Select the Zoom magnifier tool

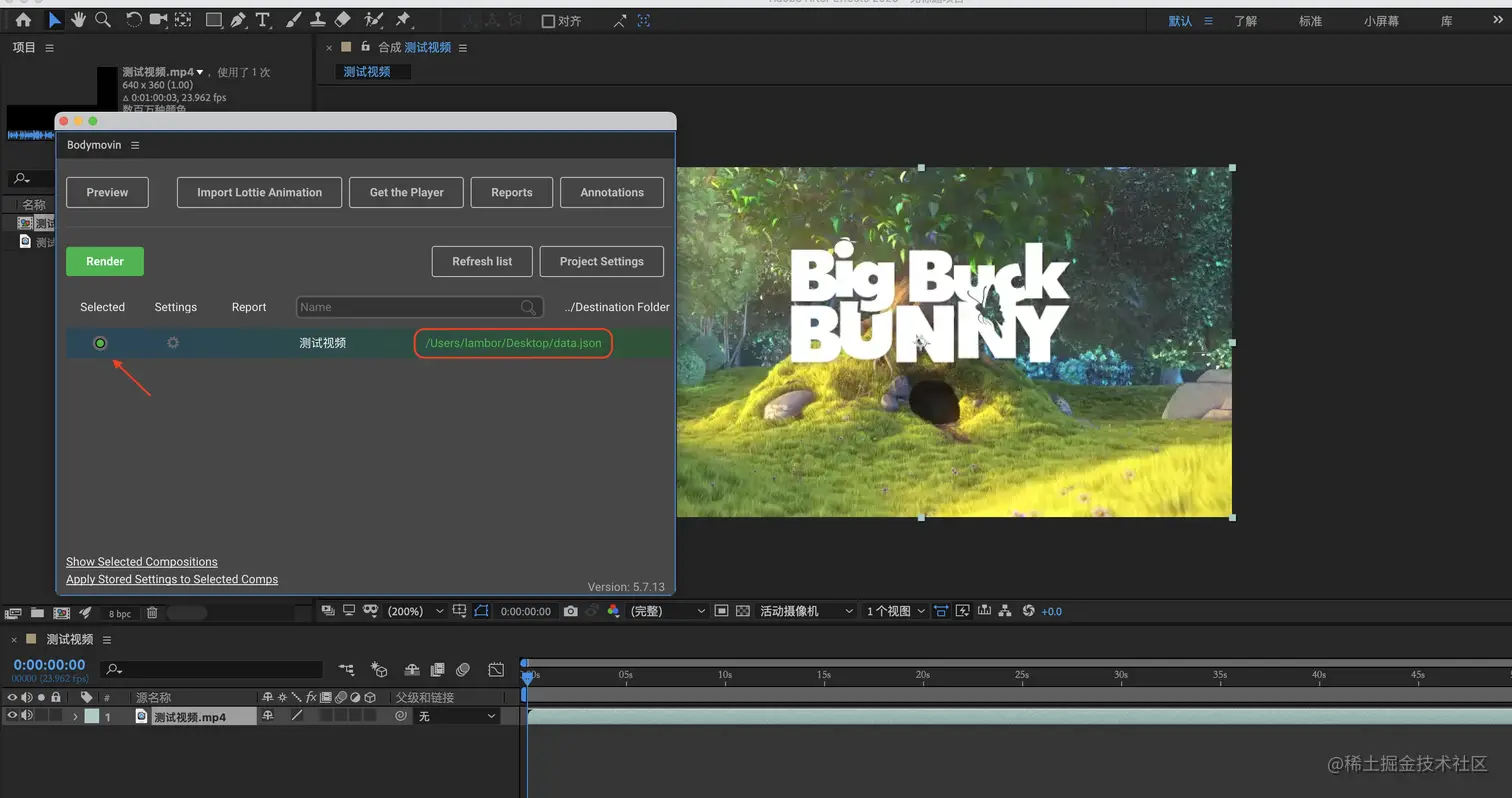[x=102, y=20]
